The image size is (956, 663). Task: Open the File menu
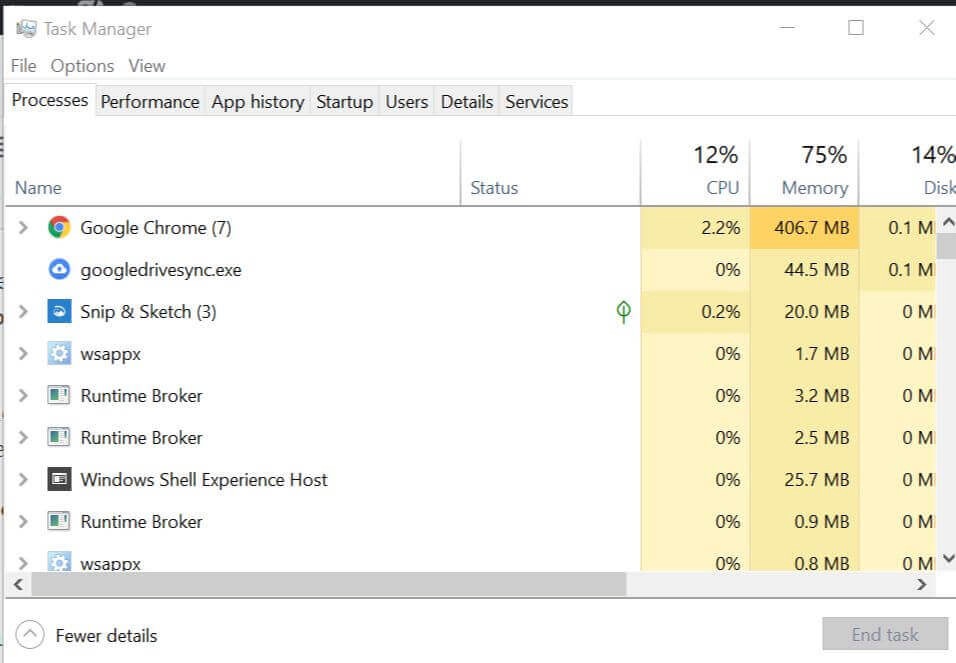tap(23, 66)
